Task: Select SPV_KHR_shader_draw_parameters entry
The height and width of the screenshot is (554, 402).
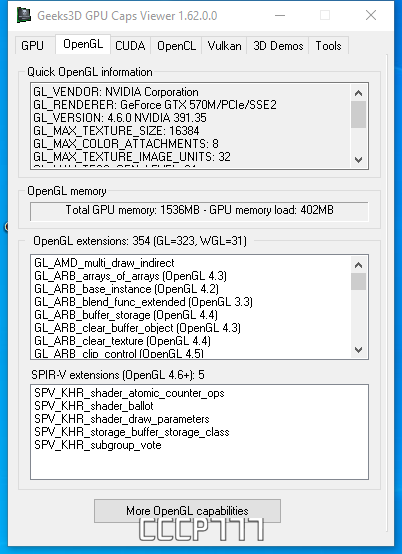Action: tap(122, 419)
